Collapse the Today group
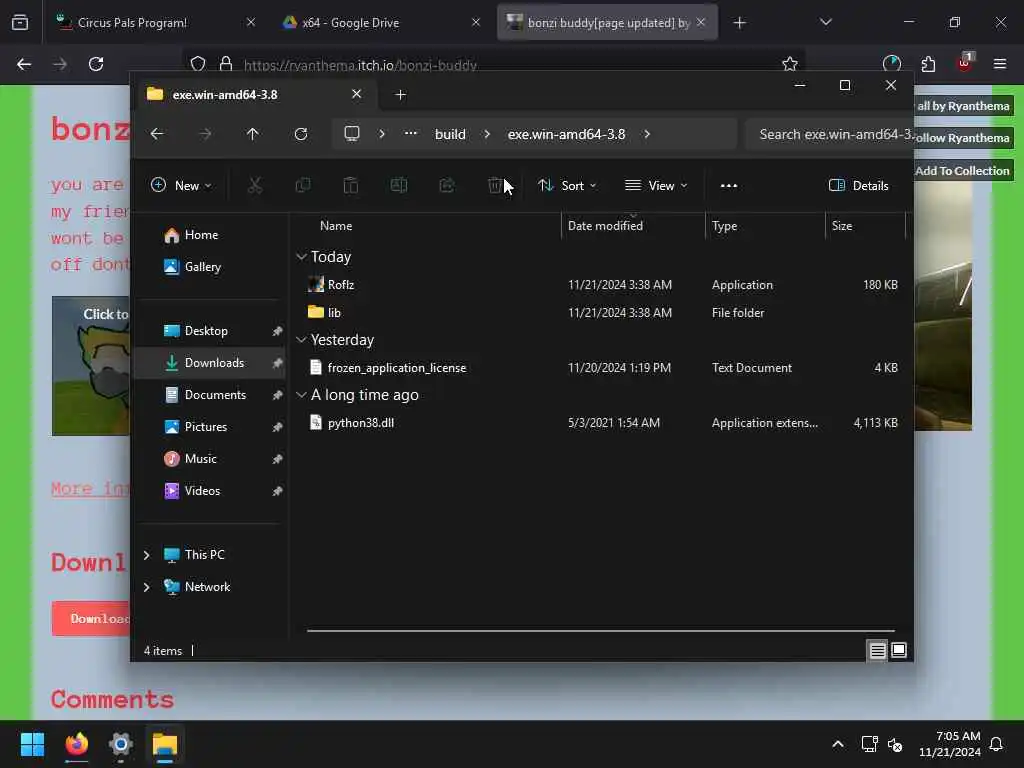1024x768 pixels. [301, 257]
